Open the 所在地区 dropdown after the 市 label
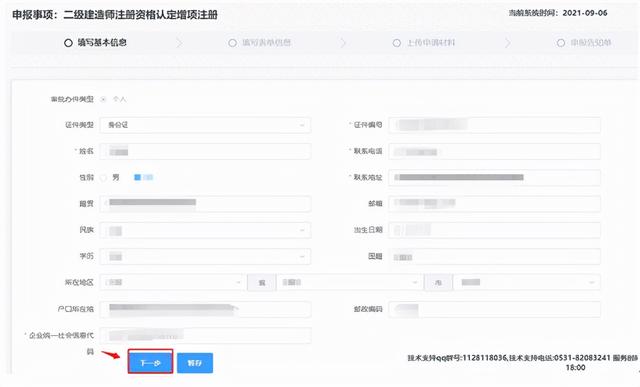The image size is (640, 387). pyautogui.click(x=527, y=282)
